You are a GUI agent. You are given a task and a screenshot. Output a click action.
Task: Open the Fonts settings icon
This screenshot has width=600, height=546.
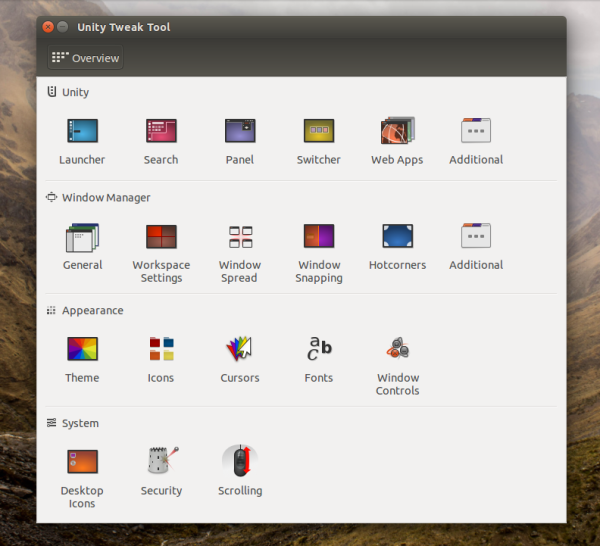319,349
